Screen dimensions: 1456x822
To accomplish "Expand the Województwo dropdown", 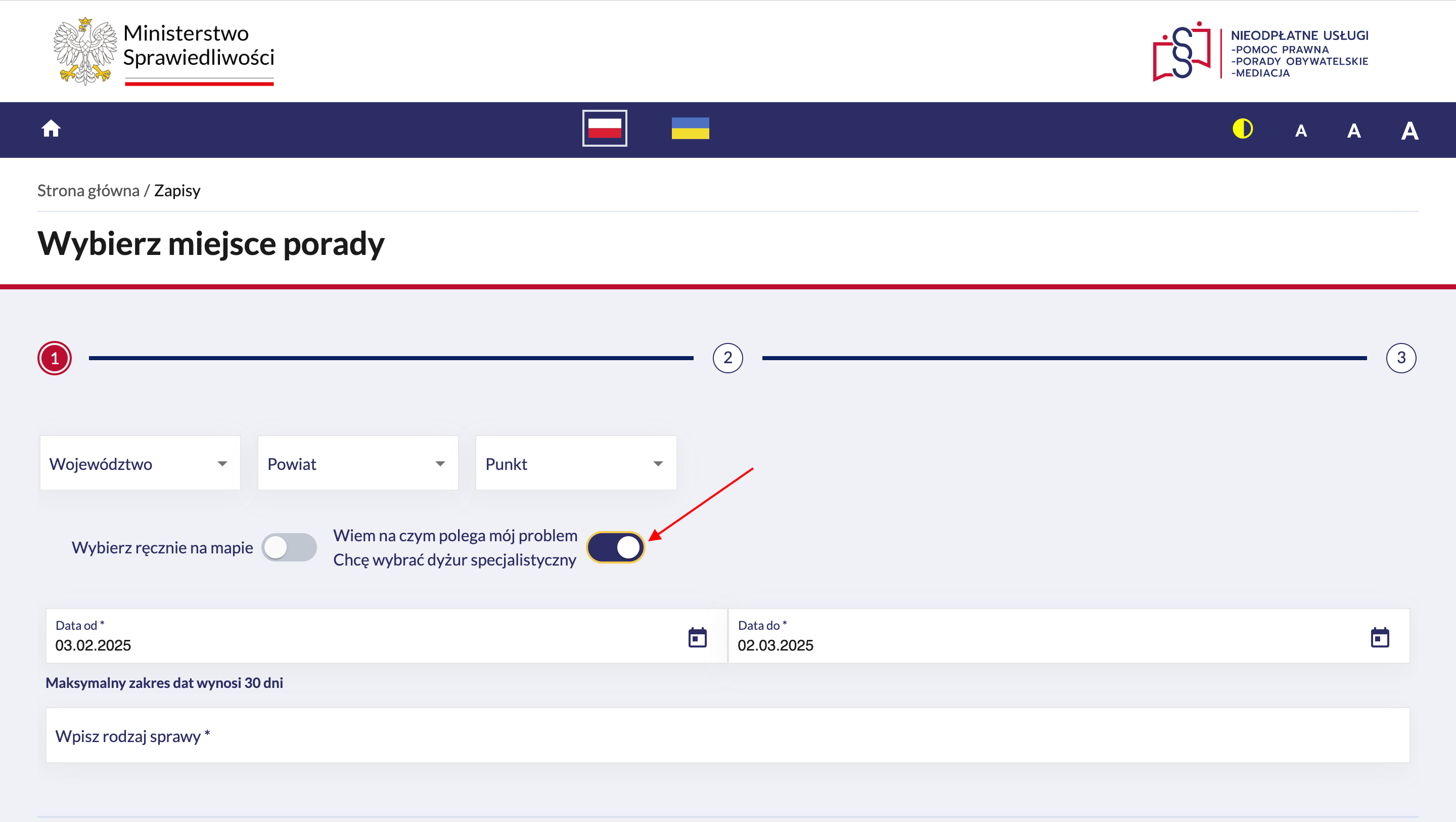I will click(140, 463).
